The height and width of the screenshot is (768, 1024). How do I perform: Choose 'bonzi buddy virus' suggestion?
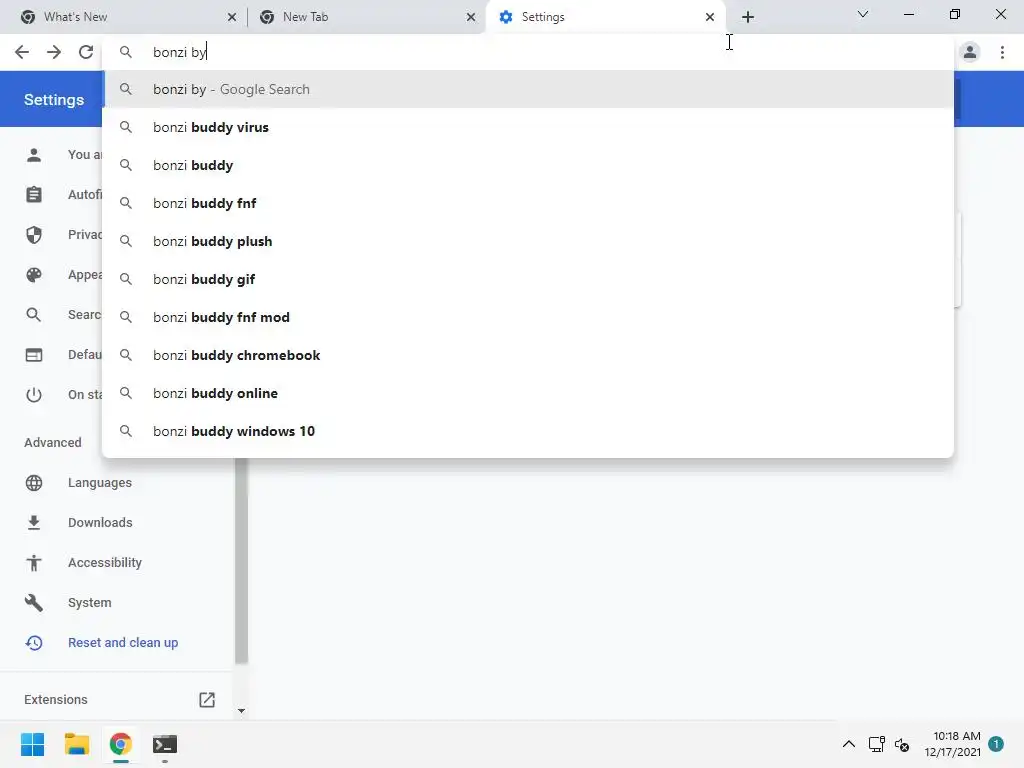527,127
